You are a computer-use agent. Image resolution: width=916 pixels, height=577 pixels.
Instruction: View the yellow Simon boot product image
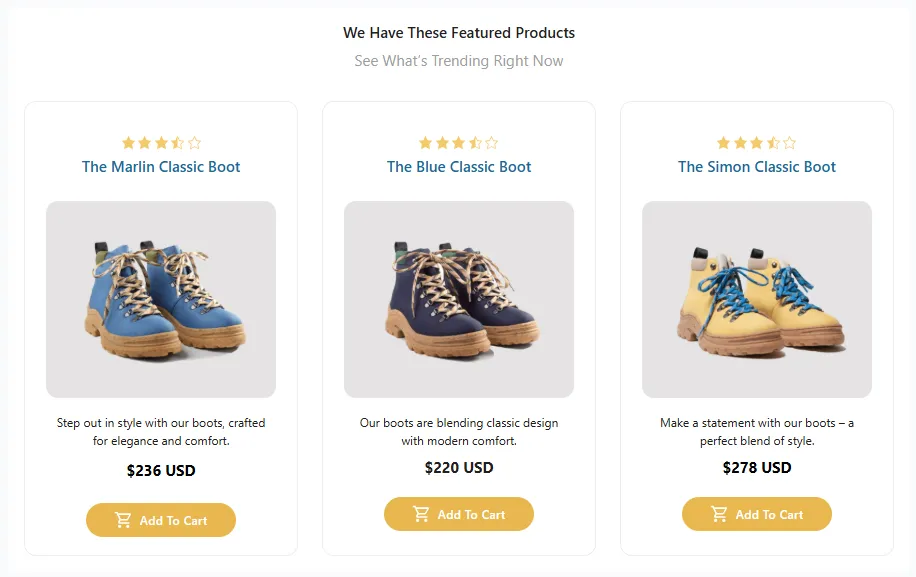(x=757, y=299)
